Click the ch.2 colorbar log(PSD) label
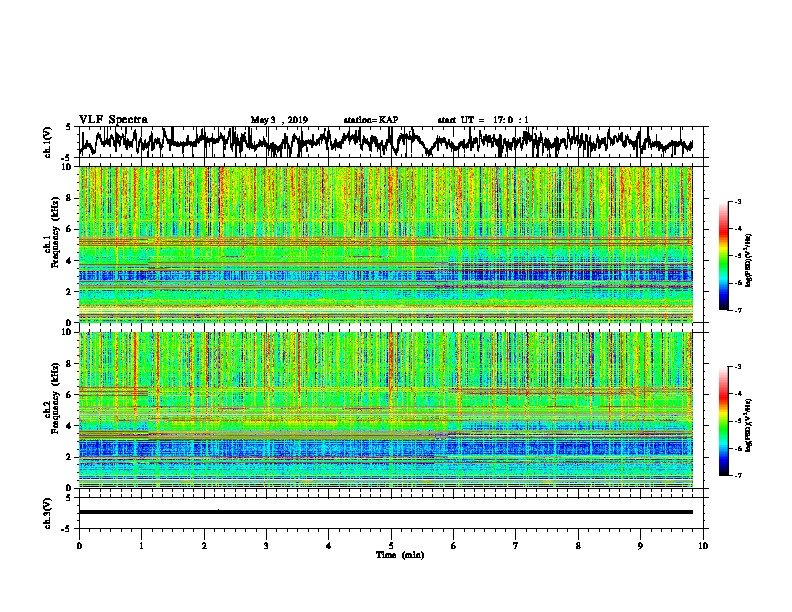 (748, 425)
